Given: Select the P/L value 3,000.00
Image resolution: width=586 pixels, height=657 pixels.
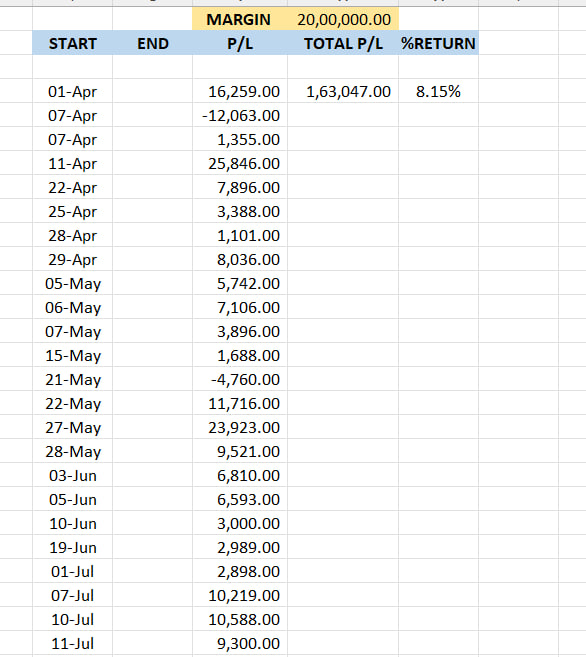Looking at the screenshot, I should coord(240,524).
